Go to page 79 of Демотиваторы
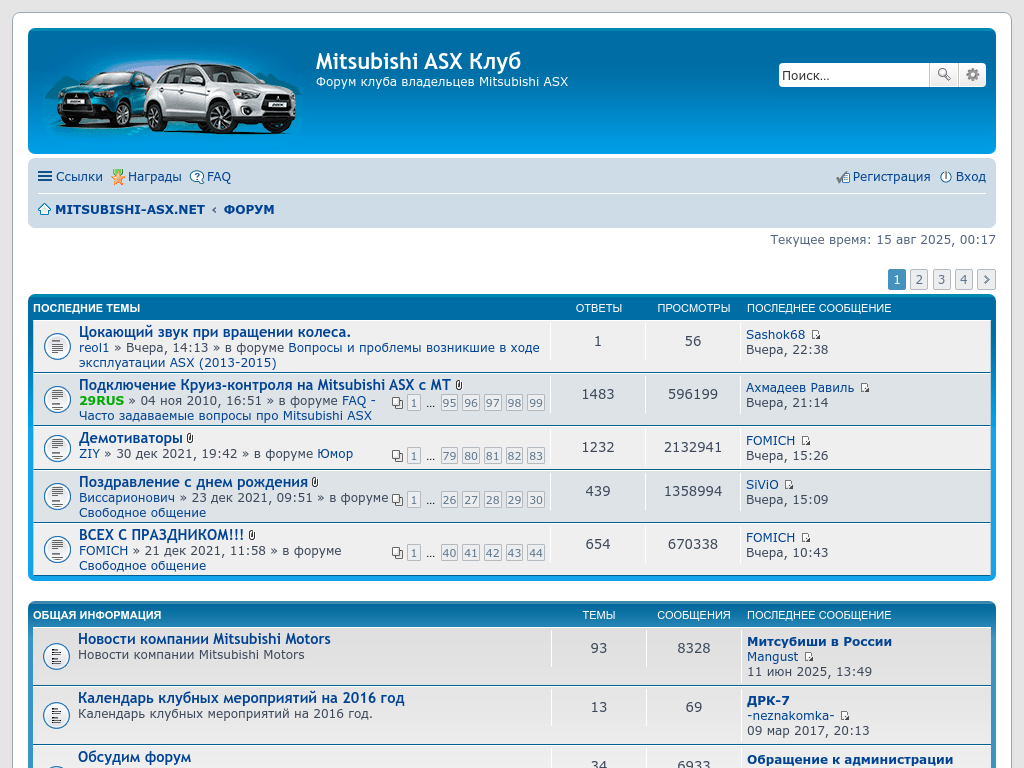Screen dimensions: 1024x768 [449, 456]
